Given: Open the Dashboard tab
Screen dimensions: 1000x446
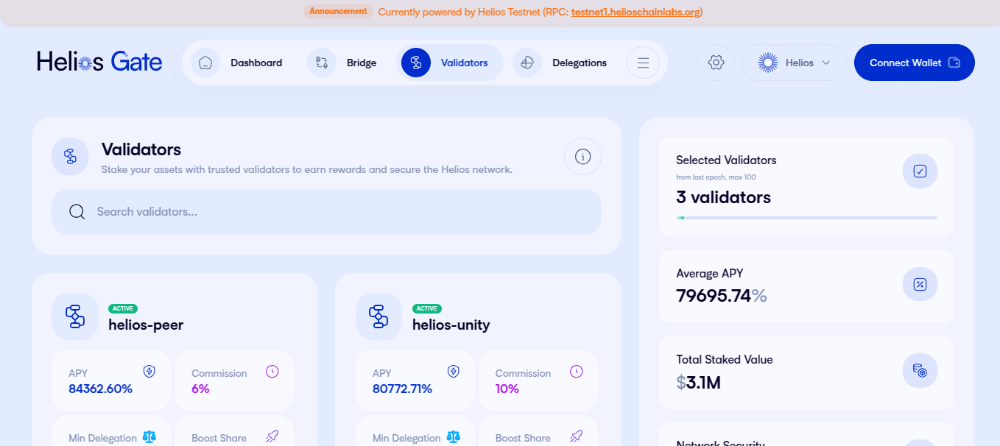Looking at the screenshot, I should [x=238, y=63].
